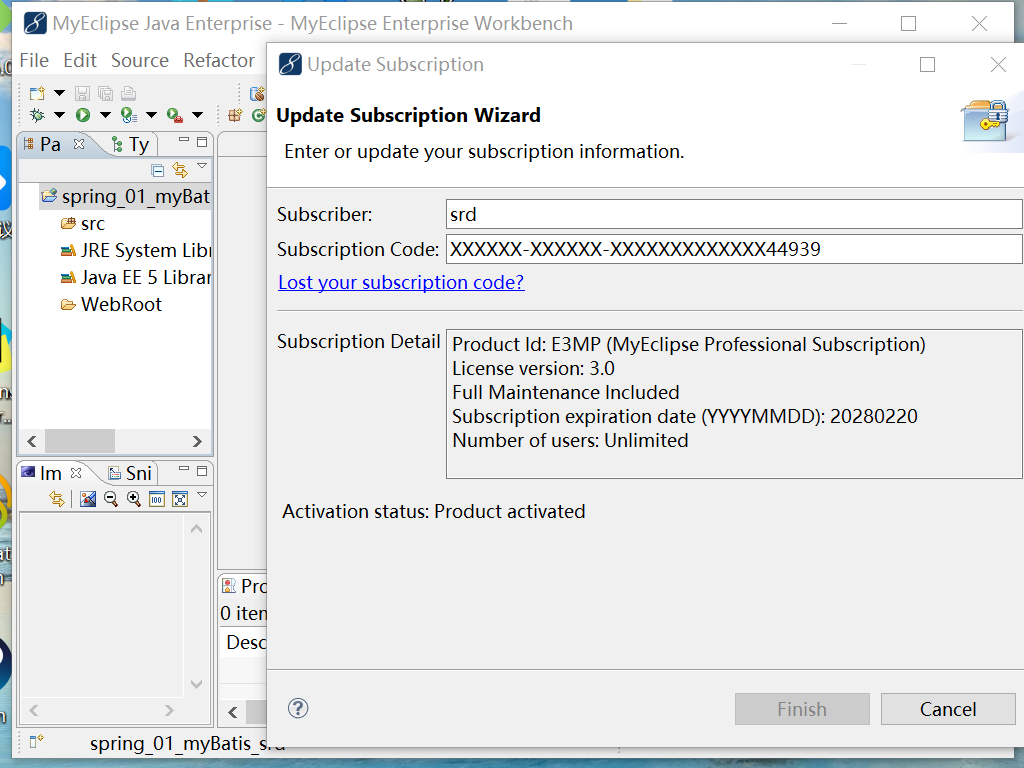Open the Debug configurations dropdown arrow
This screenshot has height=768, width=1024.
point(59,116)
